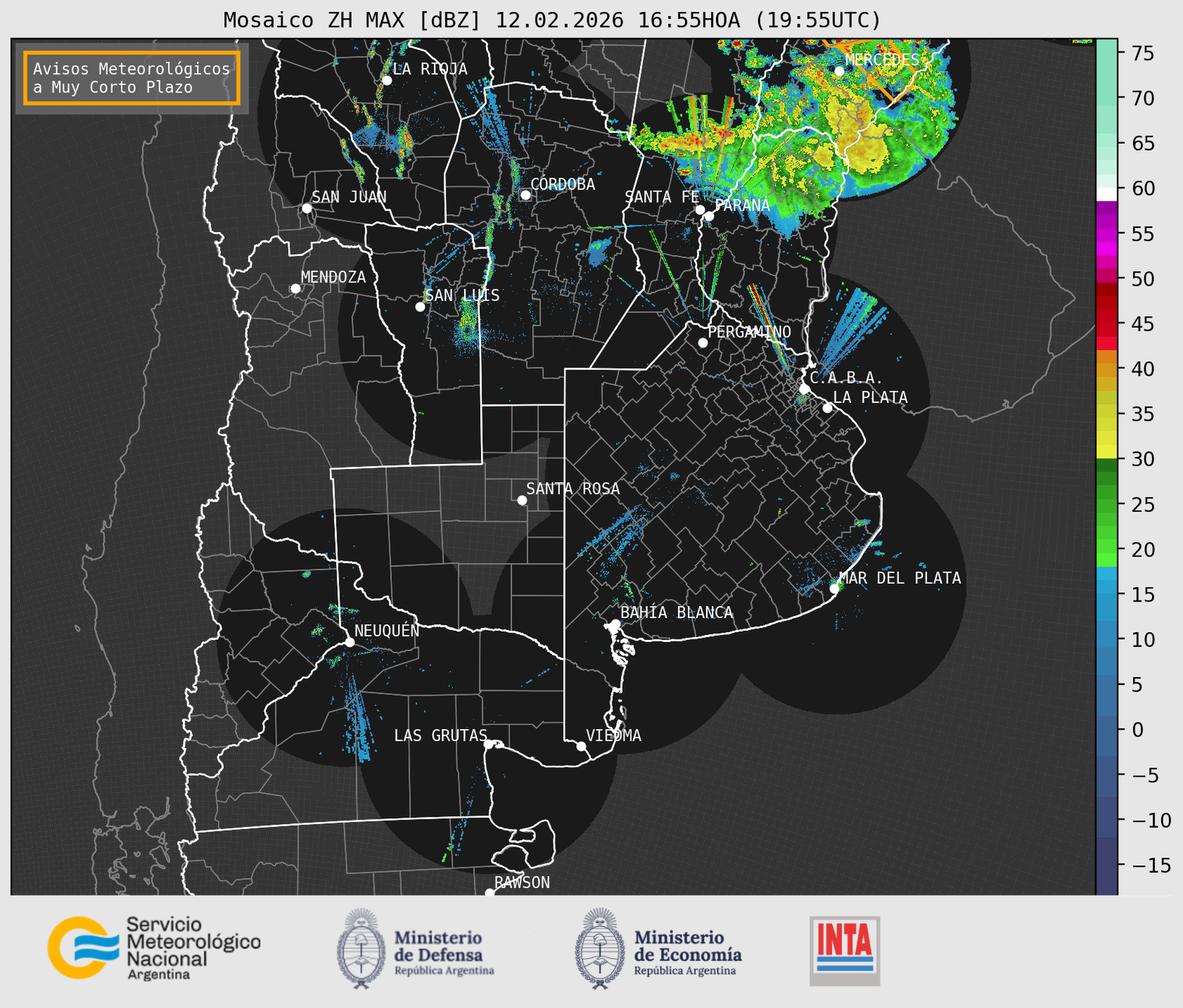Click the SANTA ROSA label text

573,489
